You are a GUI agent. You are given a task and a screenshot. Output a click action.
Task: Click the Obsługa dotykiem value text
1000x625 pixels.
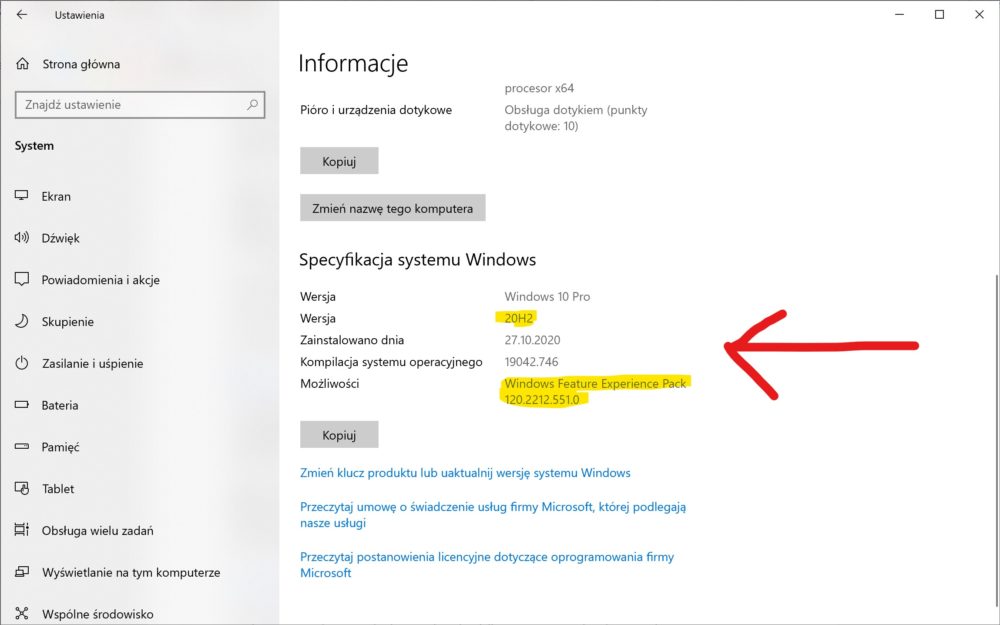tap(576, 118)
